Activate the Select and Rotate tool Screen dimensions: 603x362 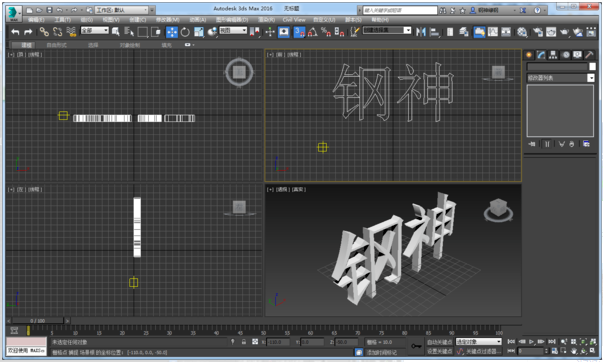point(185,32)
